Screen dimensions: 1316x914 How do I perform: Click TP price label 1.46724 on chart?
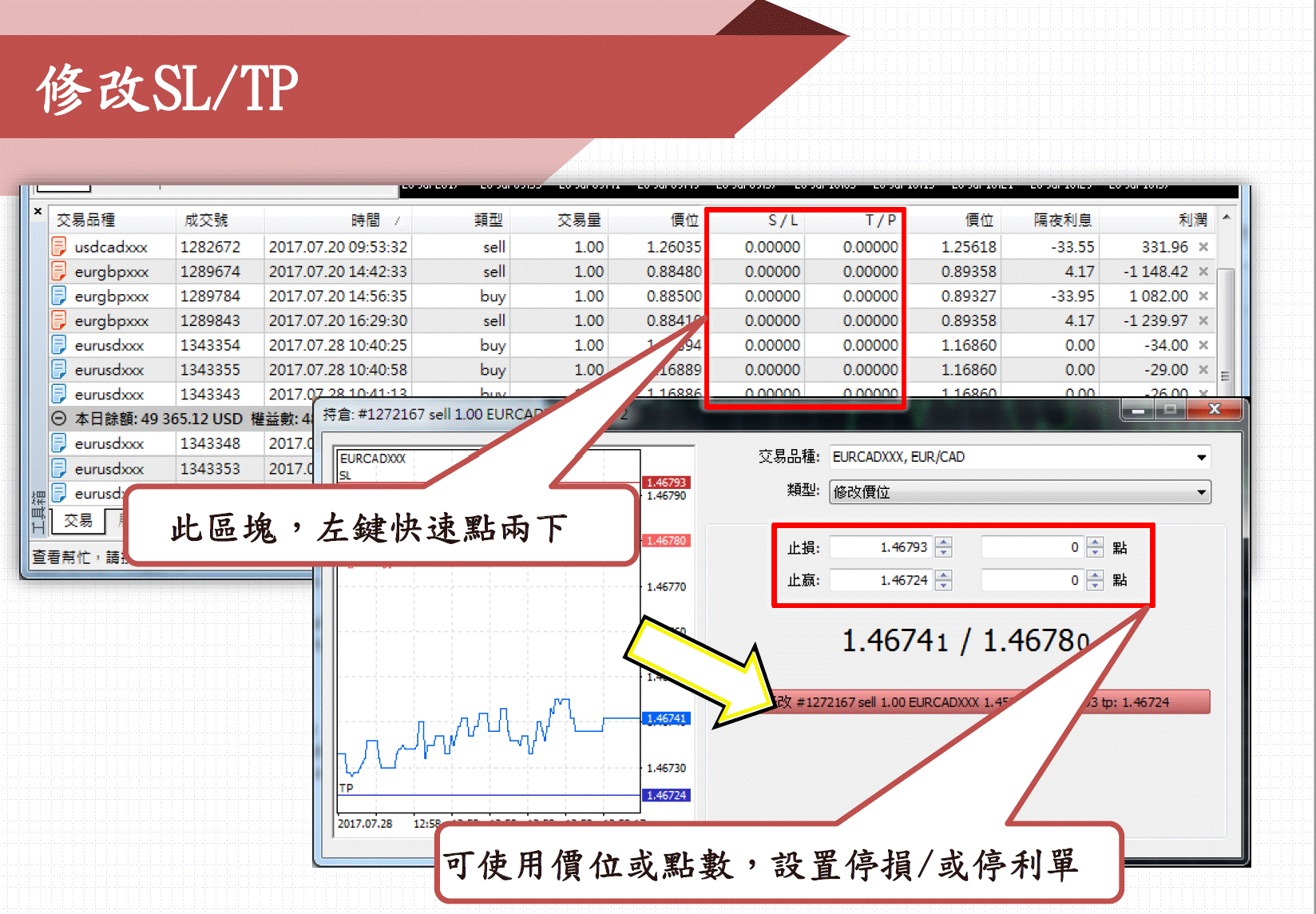666,795
